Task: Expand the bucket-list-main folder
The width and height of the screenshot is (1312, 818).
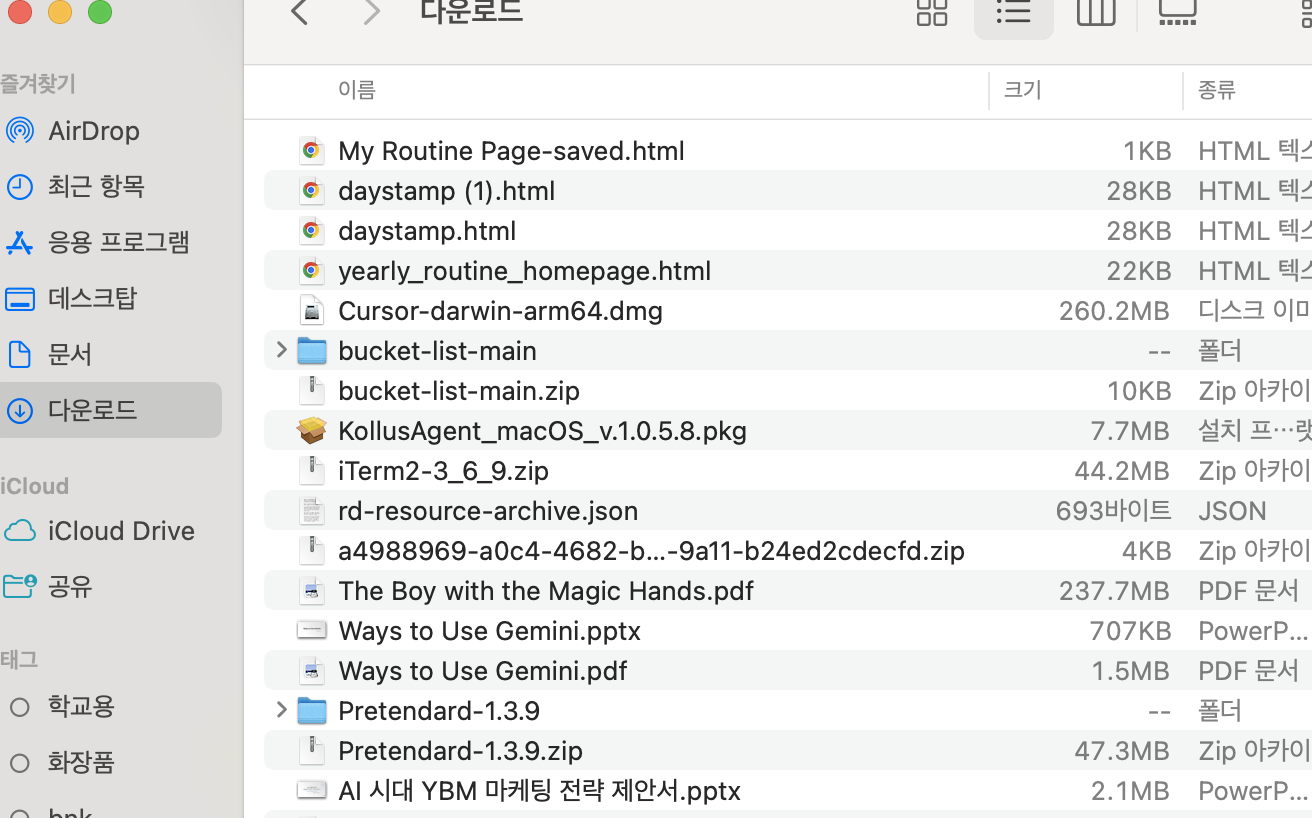Action: tap(280, 350)
